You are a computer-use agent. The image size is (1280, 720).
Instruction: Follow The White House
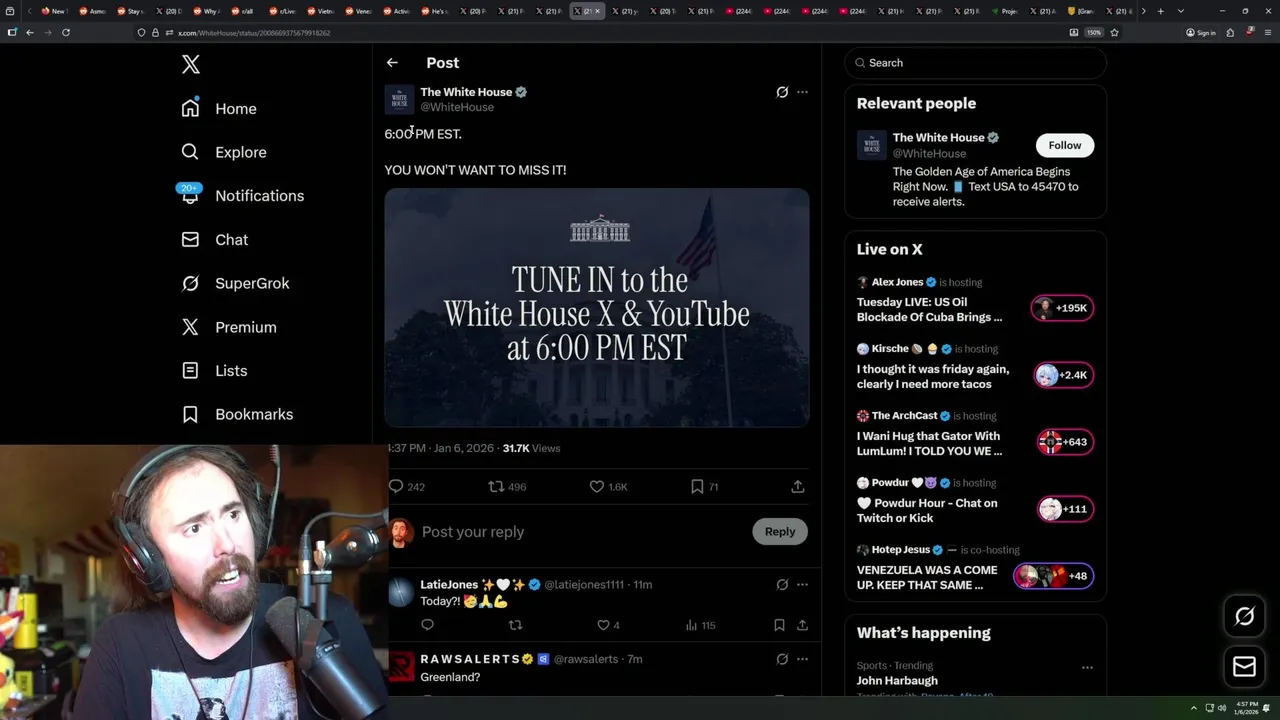pos(1065,145)
